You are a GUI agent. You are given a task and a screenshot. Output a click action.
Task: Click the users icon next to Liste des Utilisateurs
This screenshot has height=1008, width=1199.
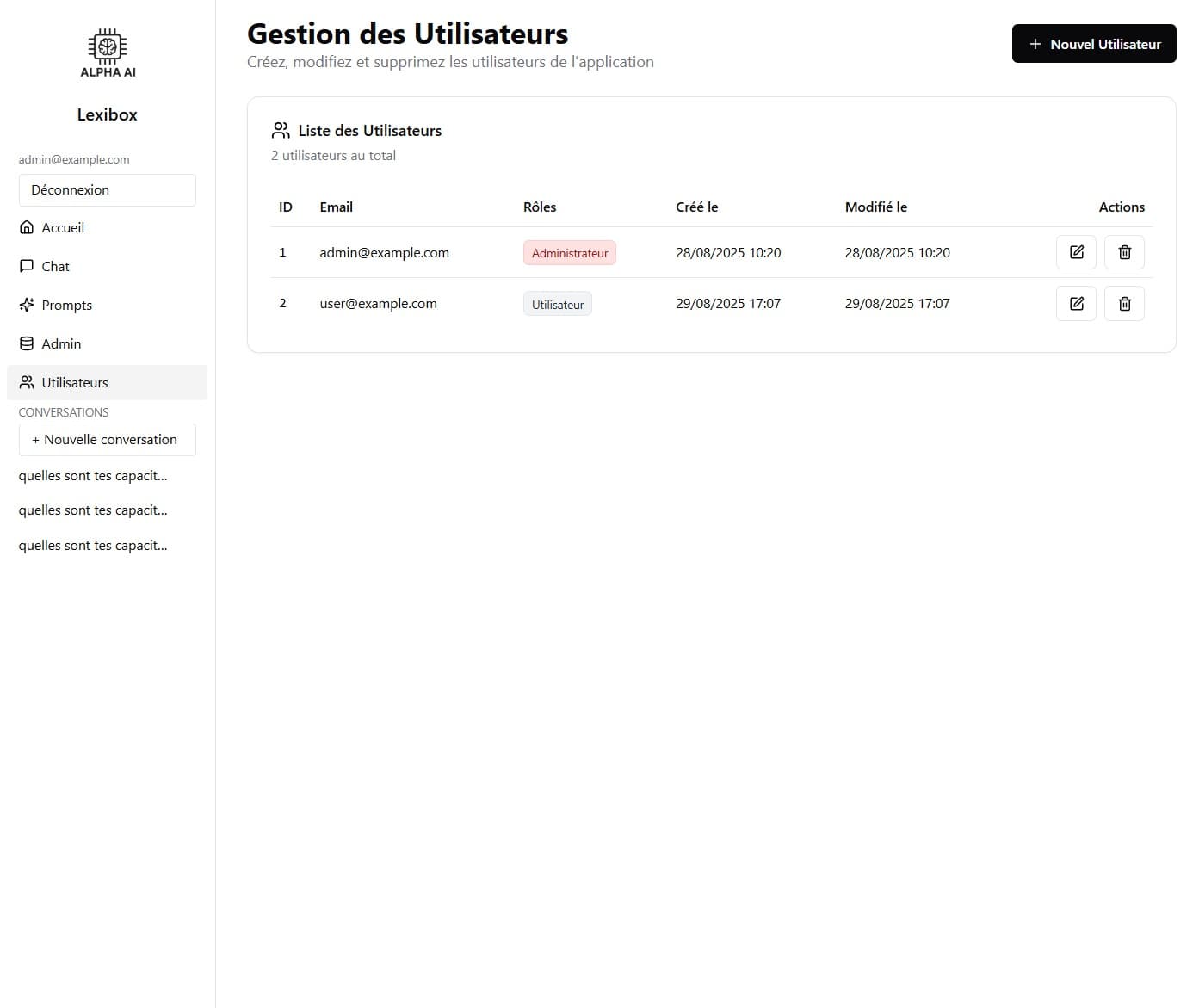click(x=280, y=130)
